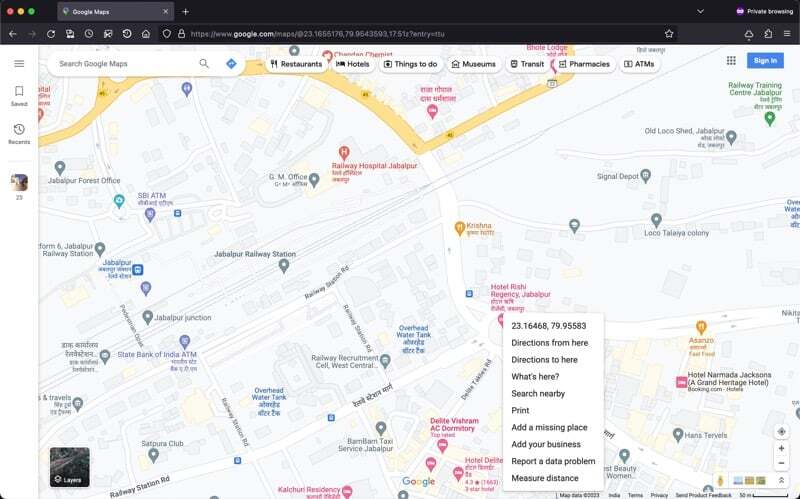Select the ATMs category chip
The width and height of the screenshot is (800, 499).
pyautogui.click(x=639, y=64)
